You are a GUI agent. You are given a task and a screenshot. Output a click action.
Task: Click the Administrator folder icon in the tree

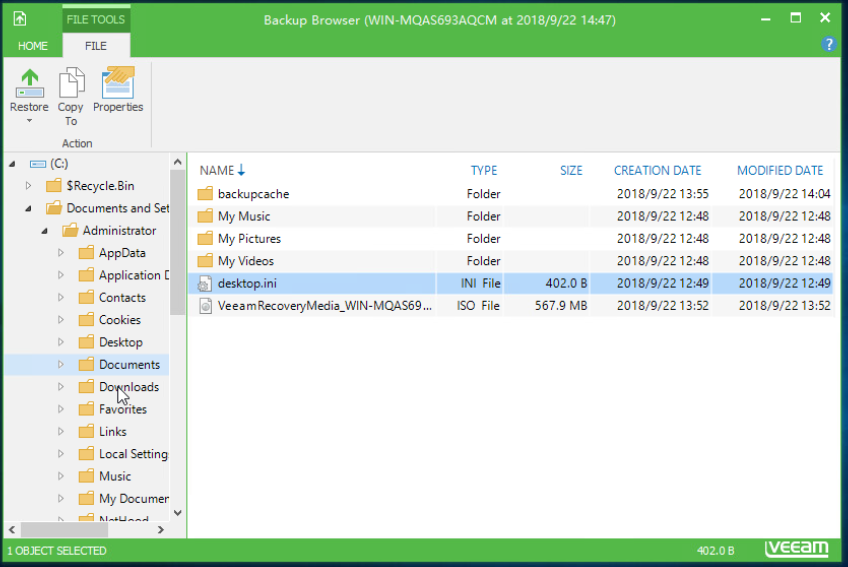(70, 230)
